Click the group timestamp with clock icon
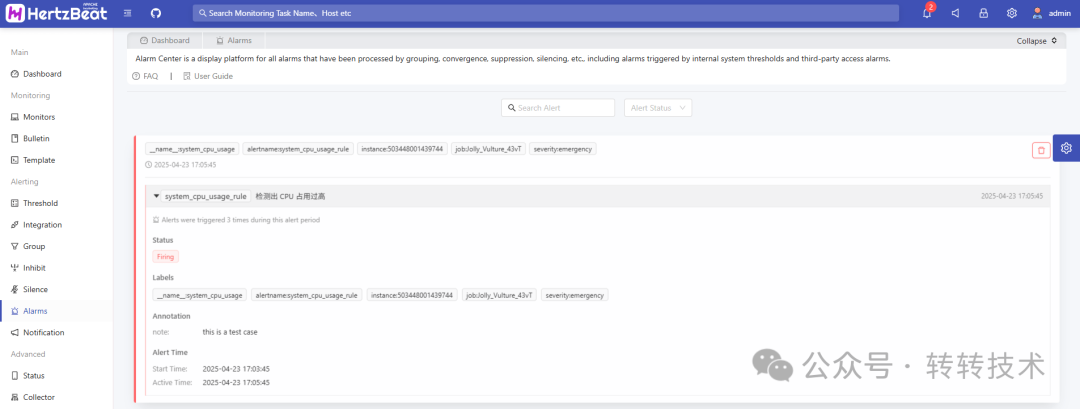The width and height of the screenshot is (1080, 409). [x=181, y=165]
